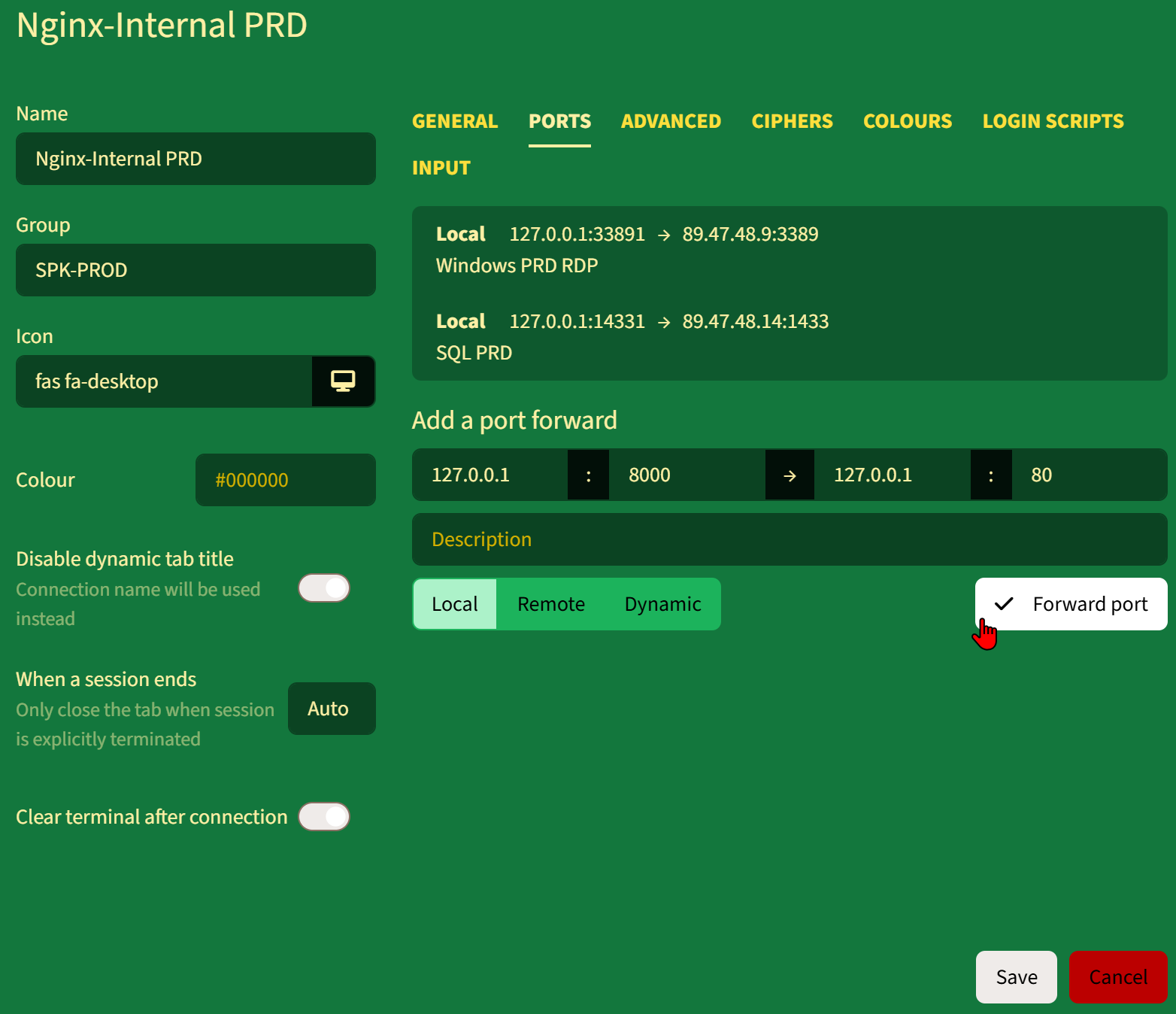Edit the Name input field
The image size is (1176, 1014).
tap(195, 159)
